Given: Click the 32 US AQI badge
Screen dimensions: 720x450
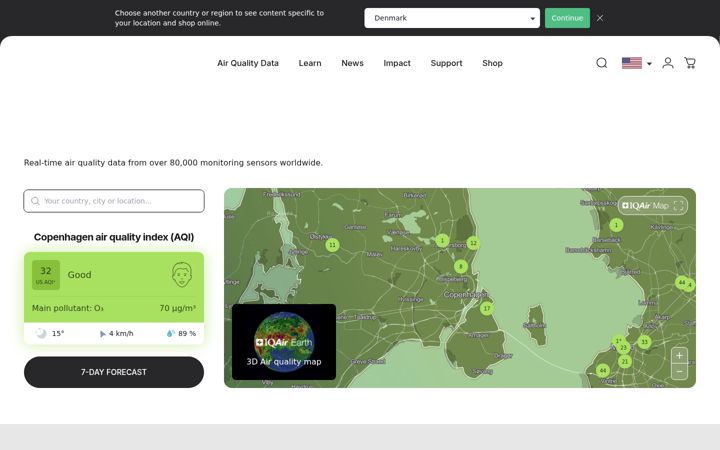Looking at the screenshot, I should [x=46, y=275].
